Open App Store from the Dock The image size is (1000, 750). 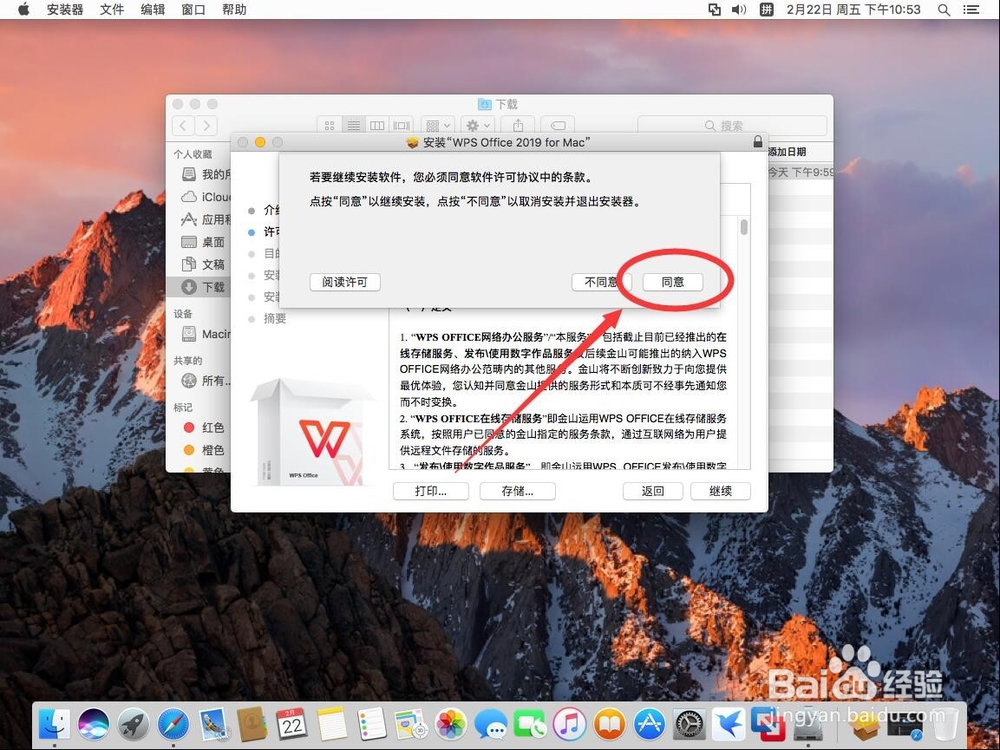pyautogui.click(x=649, y=724)
